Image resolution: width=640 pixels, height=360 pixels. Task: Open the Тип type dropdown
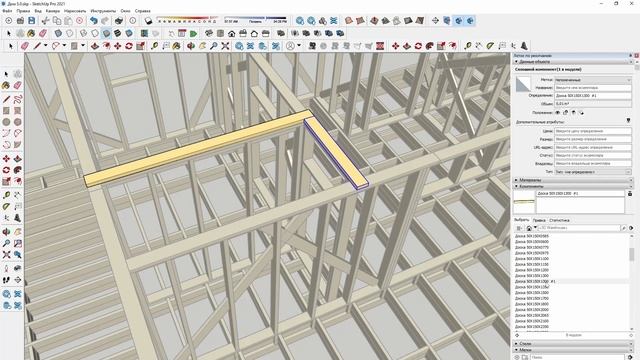(x=593, y=172)
